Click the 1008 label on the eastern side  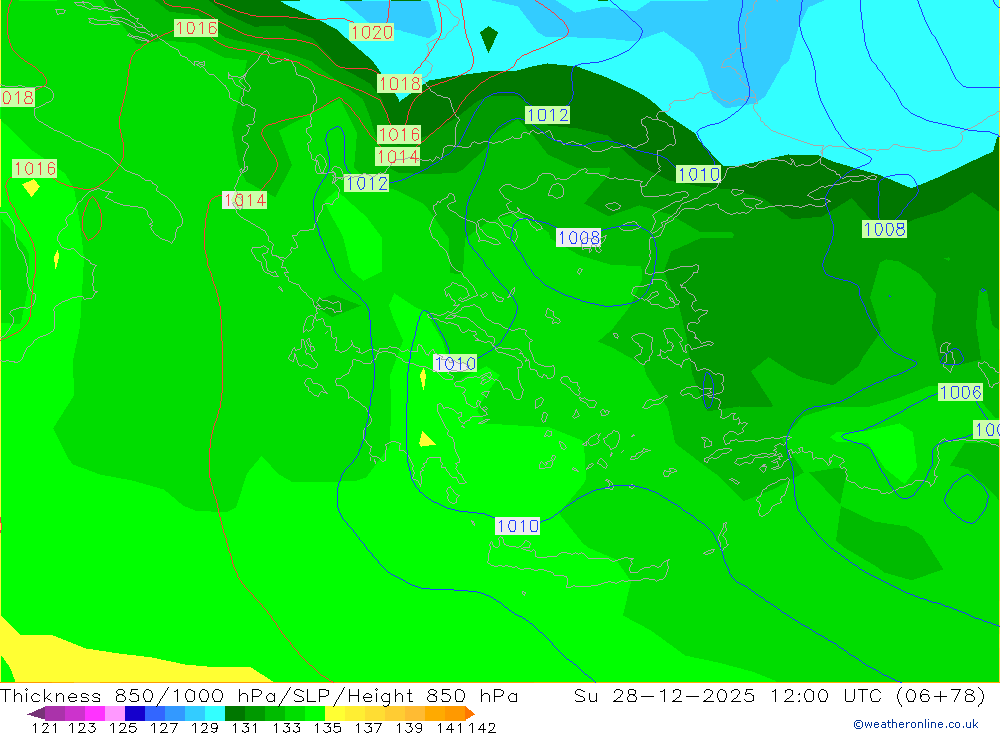pyautogui.click(x=884, y=229)
